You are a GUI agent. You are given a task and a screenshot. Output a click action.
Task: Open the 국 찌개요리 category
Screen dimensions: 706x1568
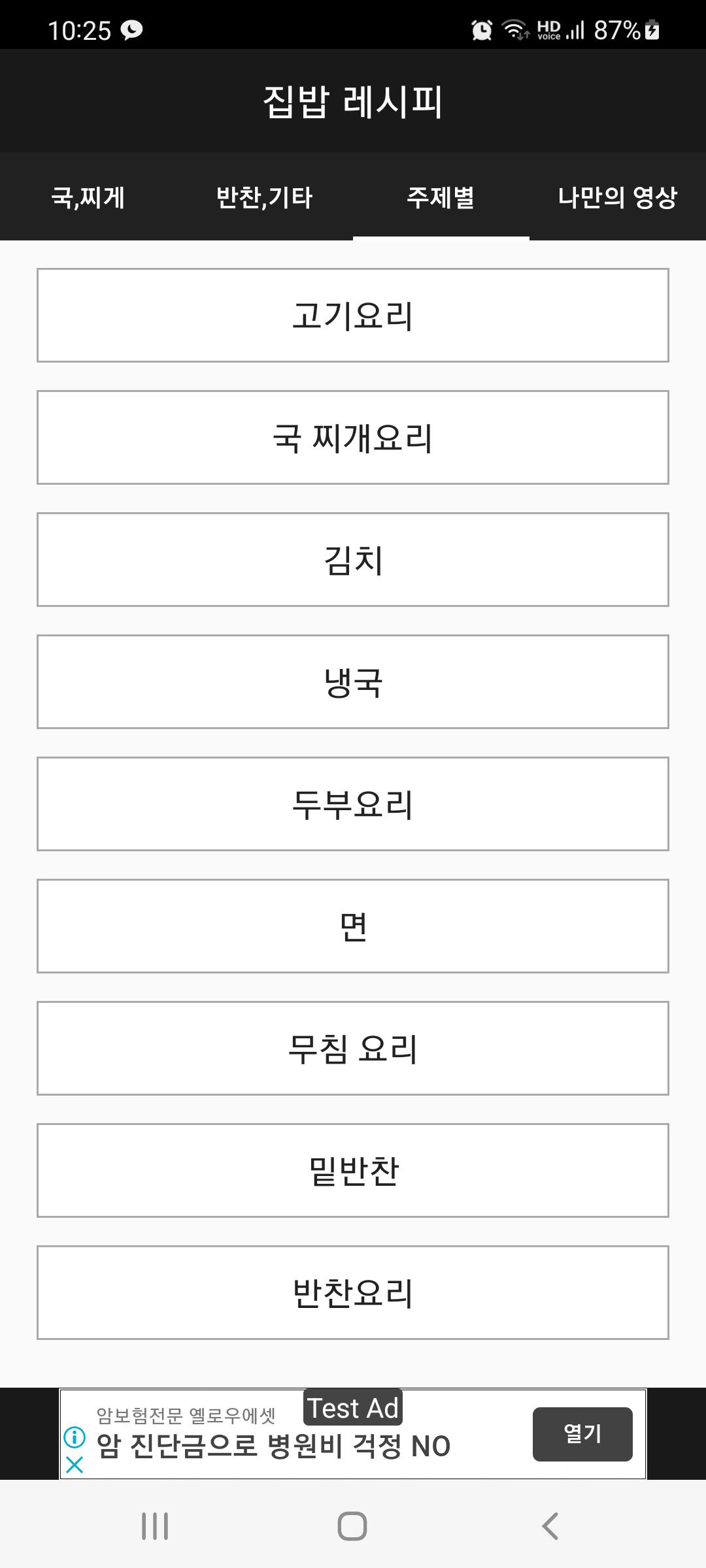pos(353,437)
